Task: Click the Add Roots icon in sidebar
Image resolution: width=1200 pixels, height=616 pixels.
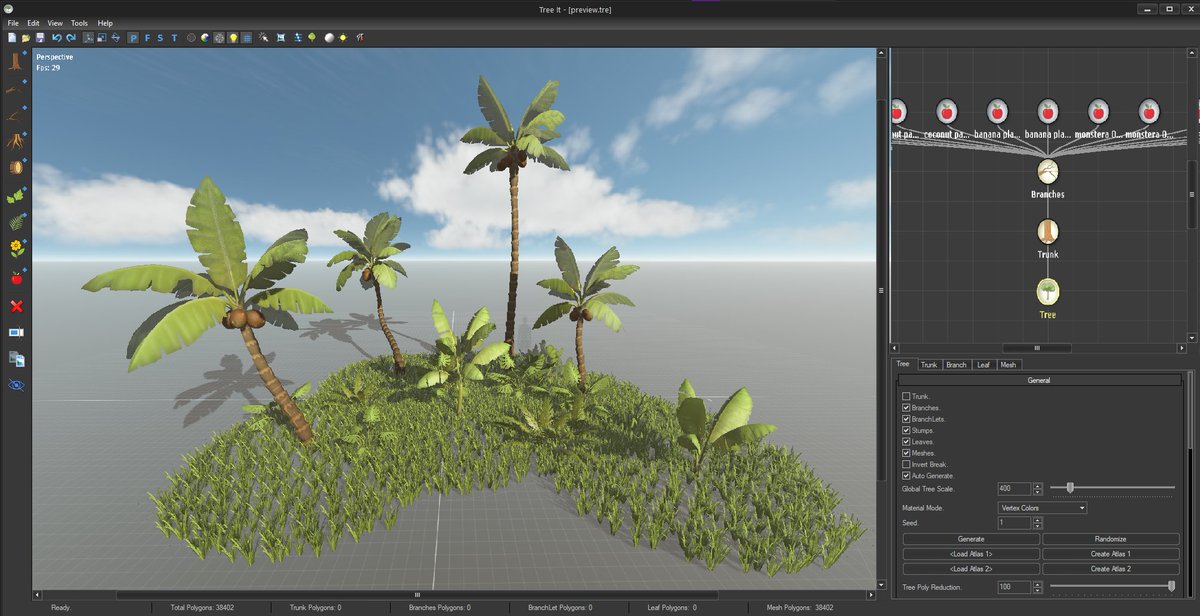Action: pos(16,141)
